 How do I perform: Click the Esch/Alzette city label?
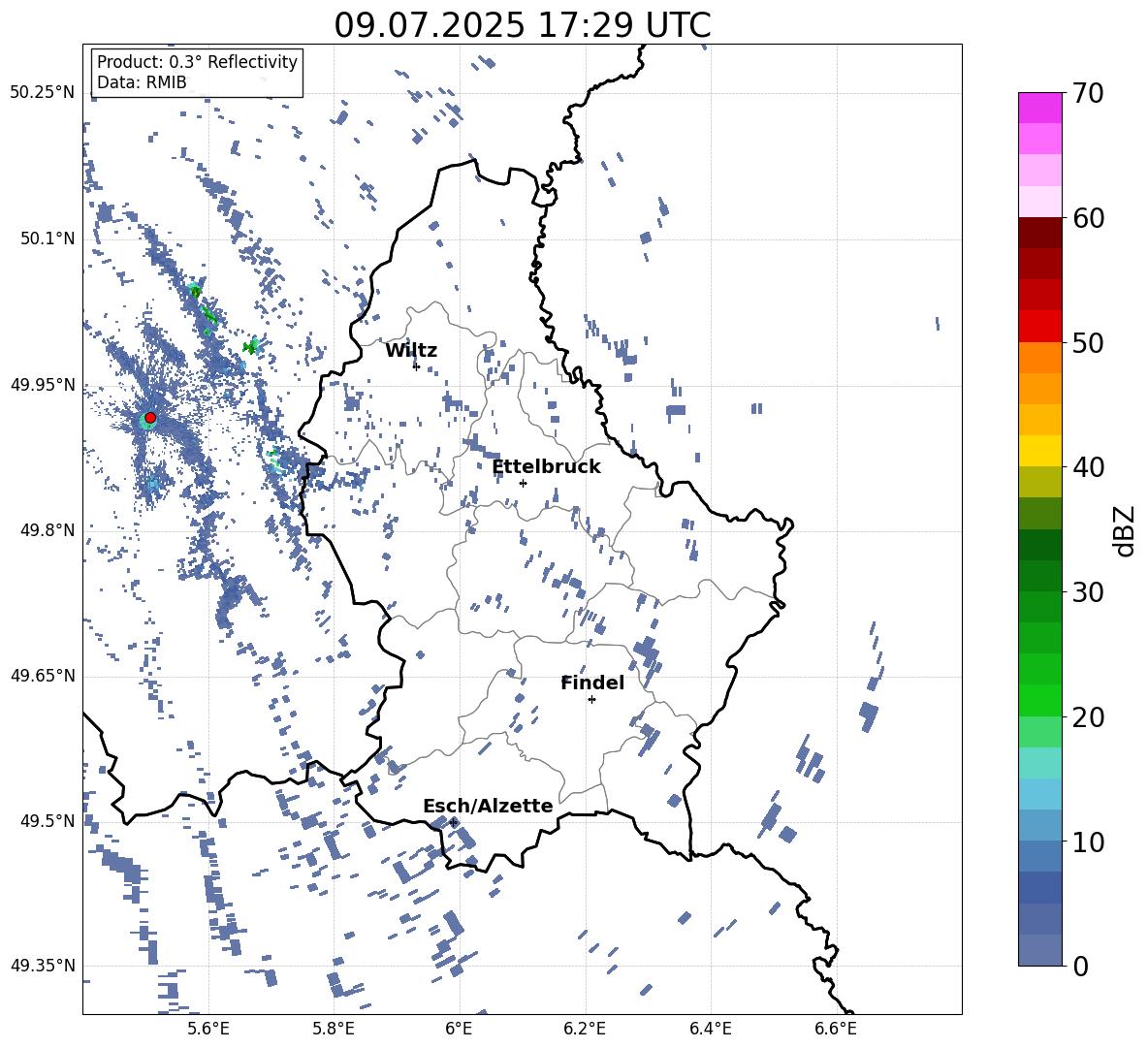(x=489, y=806)
